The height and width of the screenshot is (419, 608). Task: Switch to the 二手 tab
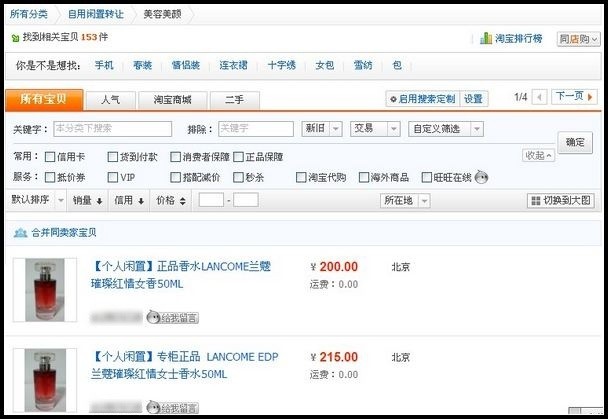pyautogui.click(x=235, y=100)
